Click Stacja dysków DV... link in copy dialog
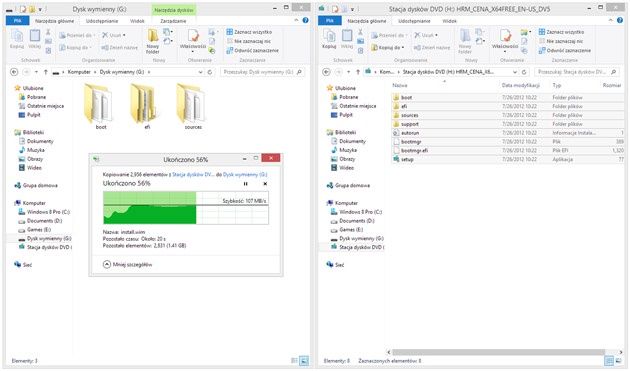This screenshot has width=630, height=371. (193, 174)
